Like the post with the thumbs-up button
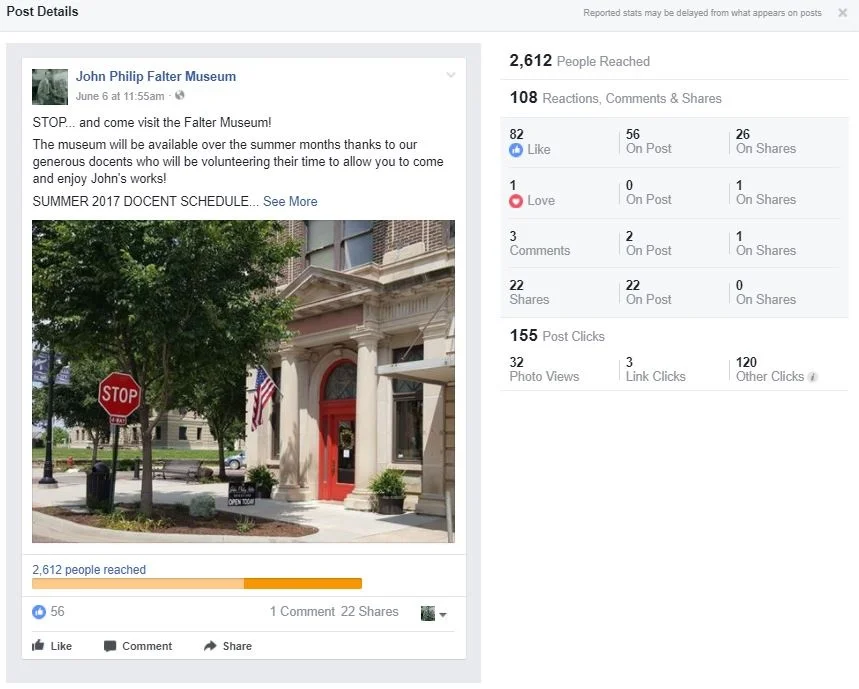 coord(52,646)
